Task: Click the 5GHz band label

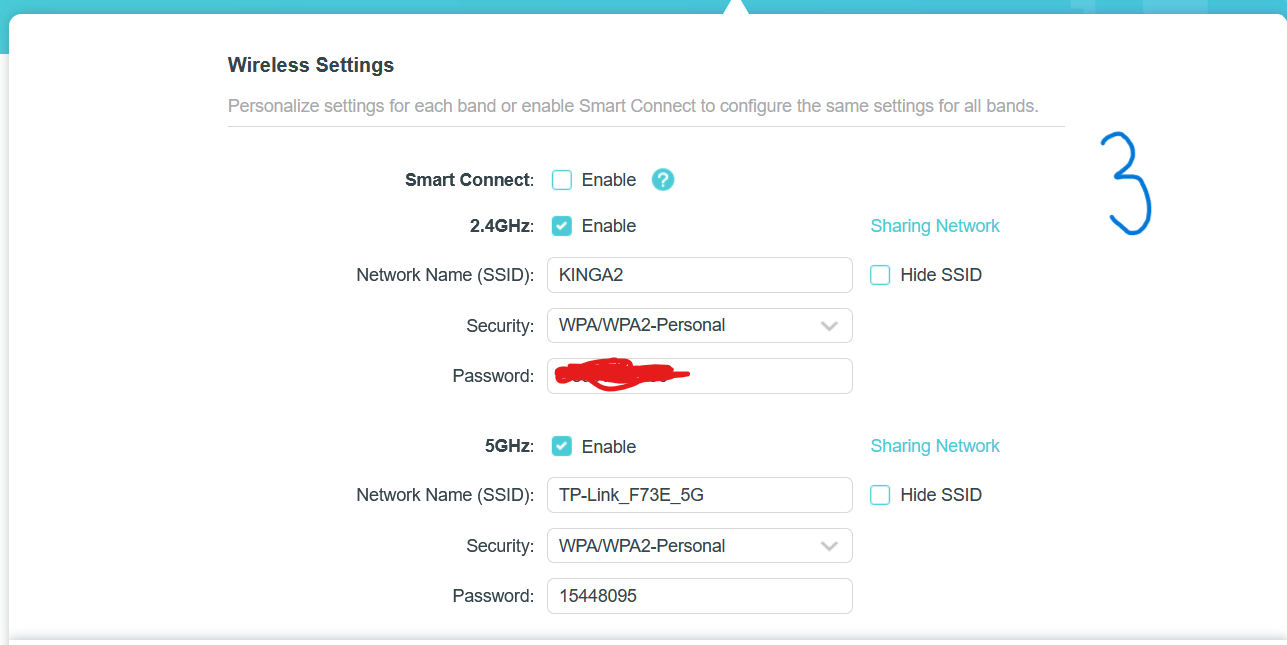Action: 509,446
